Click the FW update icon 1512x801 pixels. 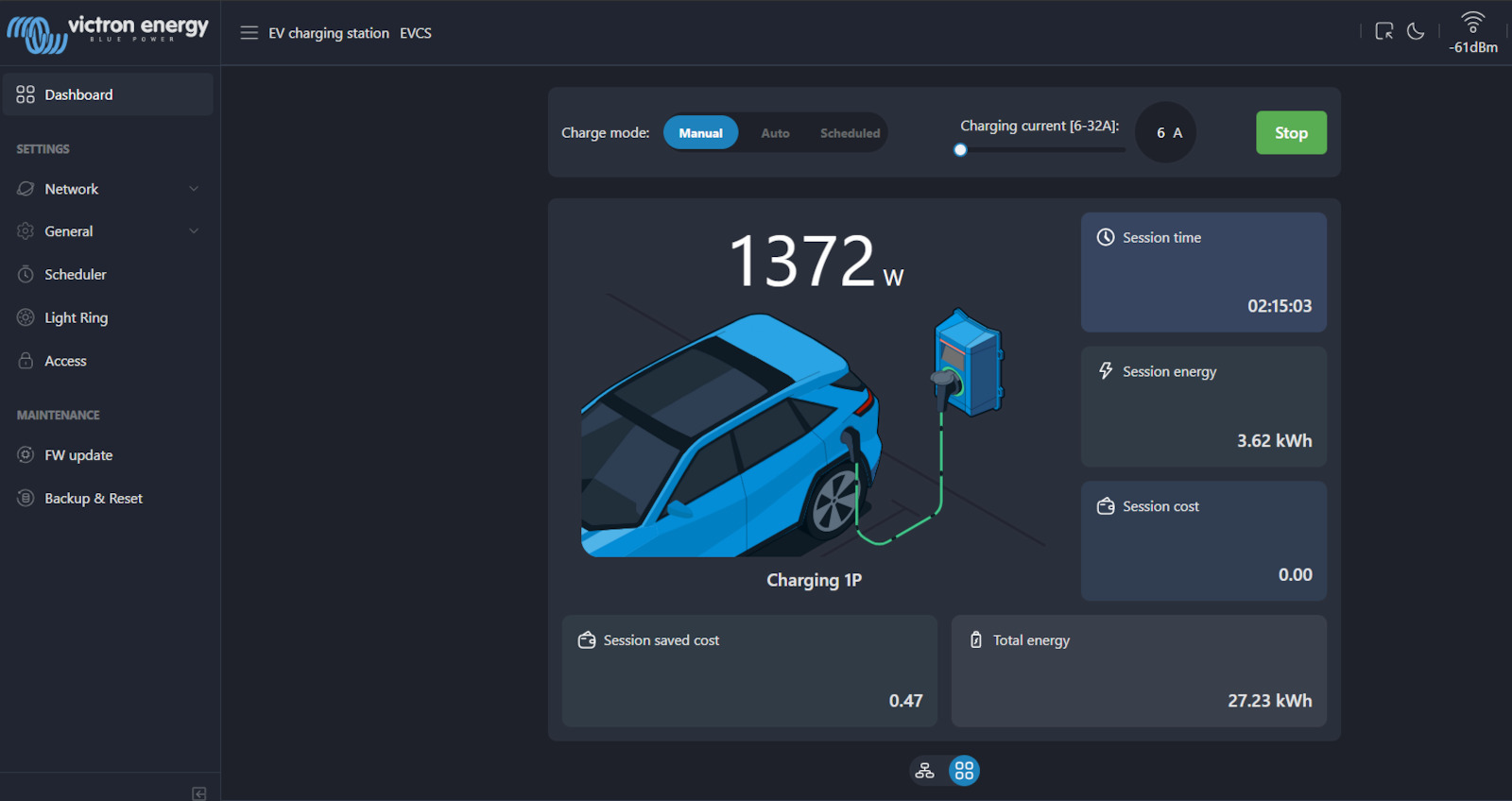point(26,455)
